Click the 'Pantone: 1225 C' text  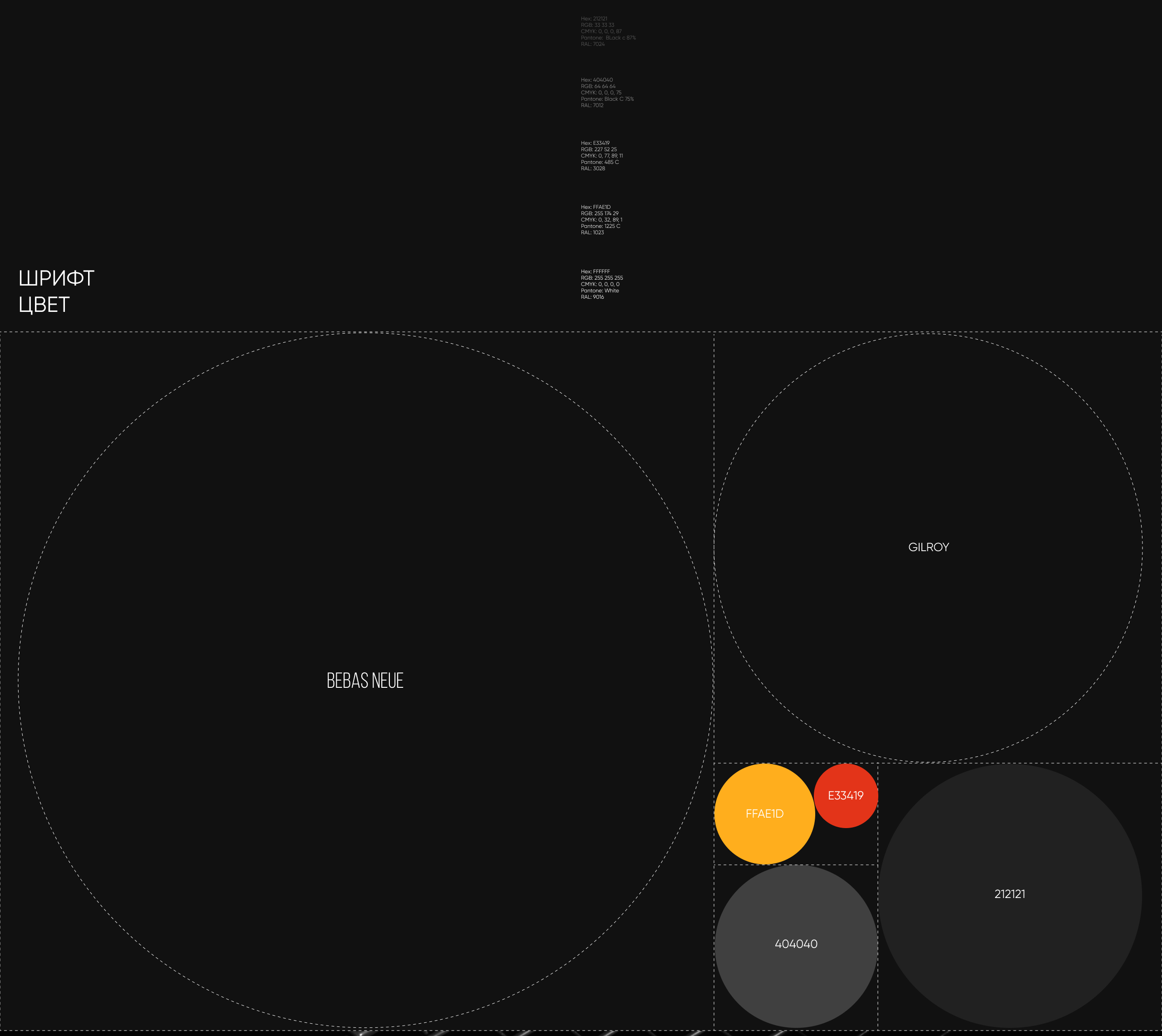pos(601,226)
